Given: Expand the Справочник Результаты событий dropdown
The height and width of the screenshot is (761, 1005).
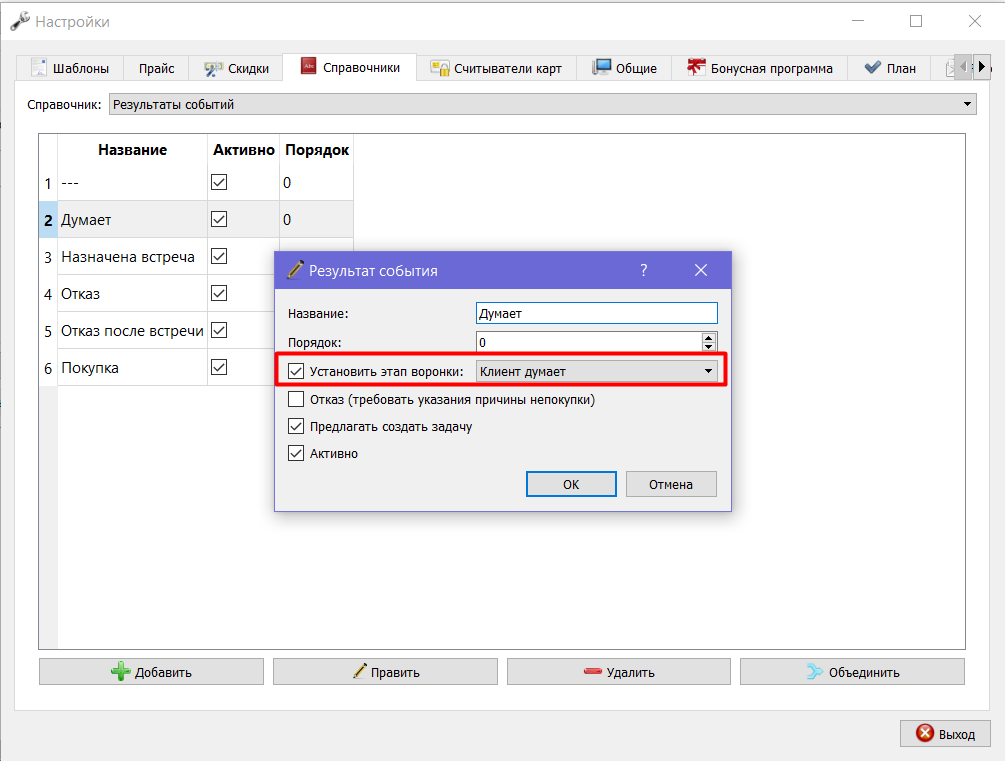Looking at the screenshot, I should tap(542, 105).
